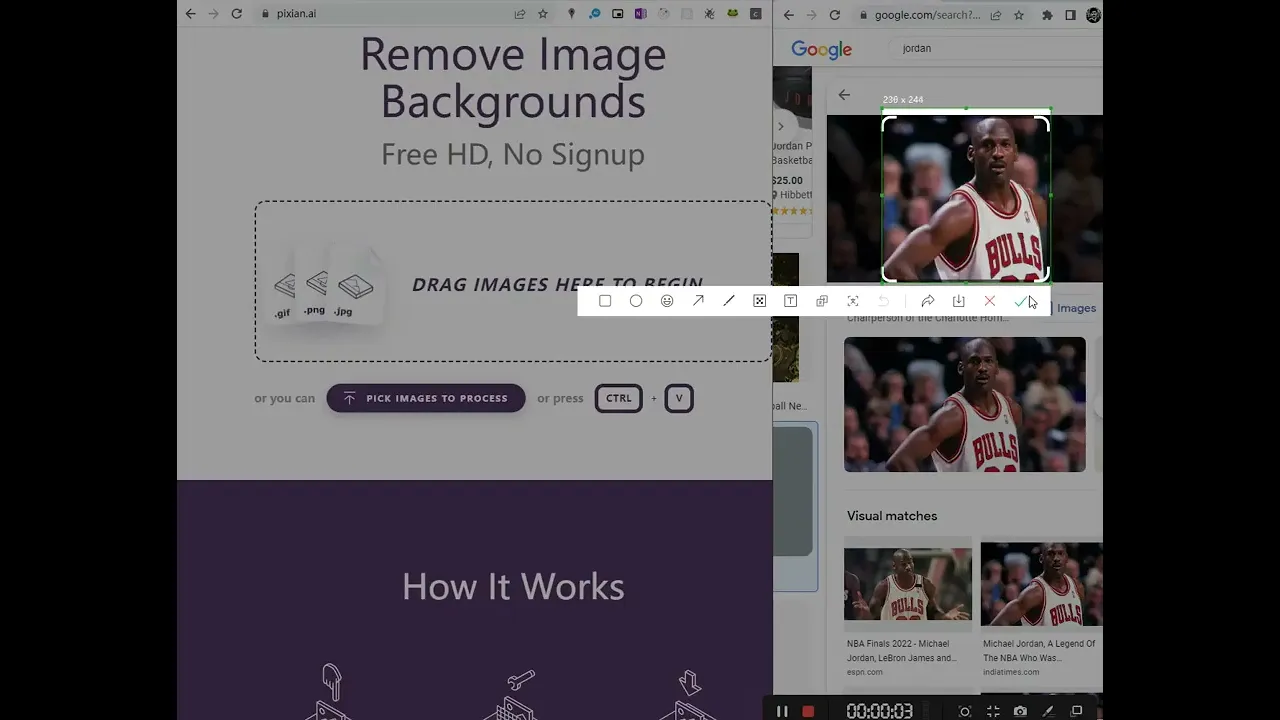Viewport: 1280px width, 720px height.
Task: Take a snapshot with camera icon
Action: tap(1020, 711)
